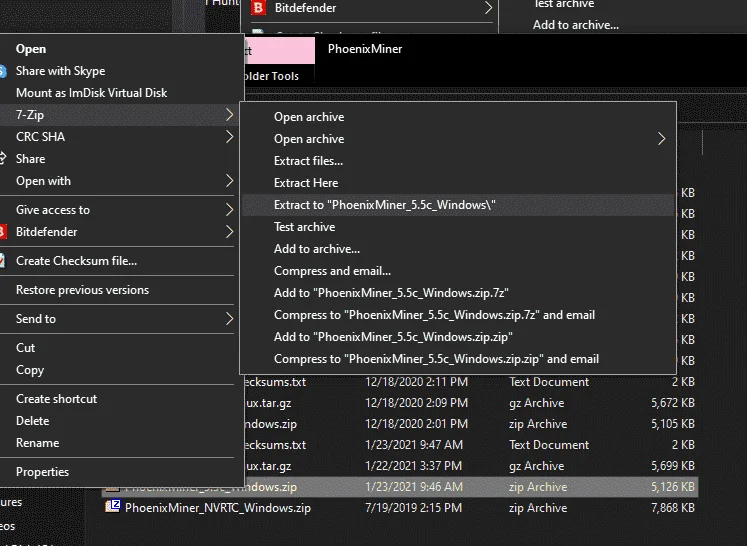This screenshot has height=546, width=747.
Task: Click Text Document type dated 1/23/2021
Action: pos(549,445)
